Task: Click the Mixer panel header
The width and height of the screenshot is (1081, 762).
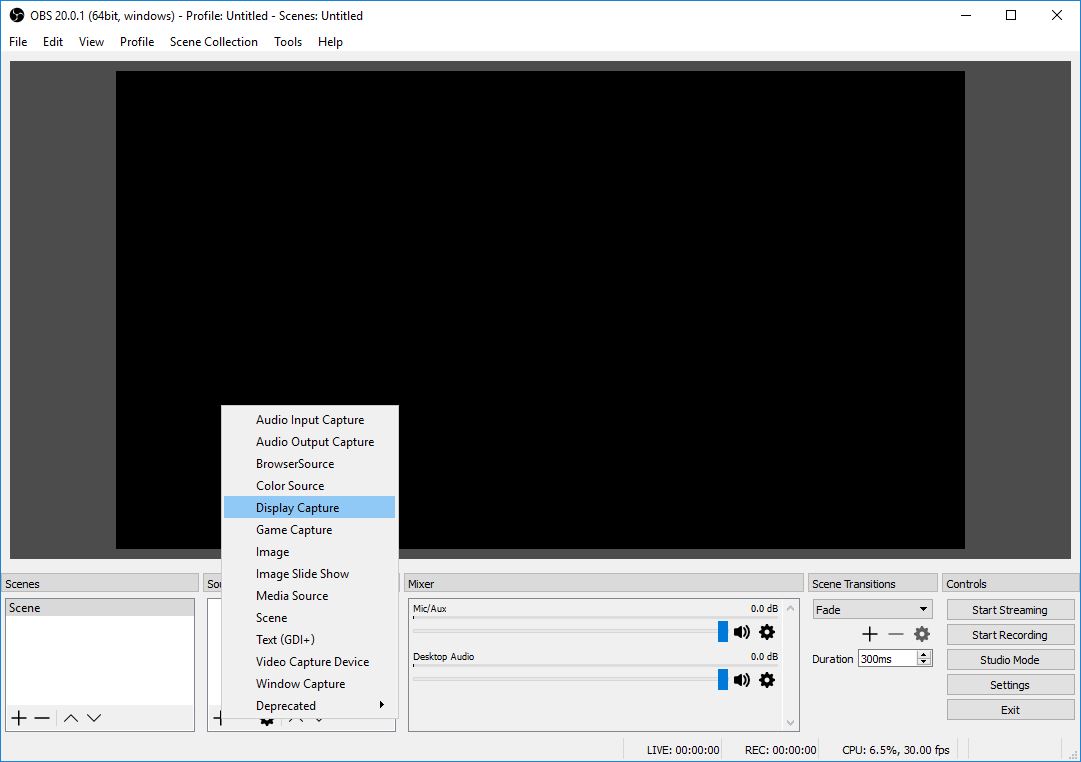Action: click(604, 583)
